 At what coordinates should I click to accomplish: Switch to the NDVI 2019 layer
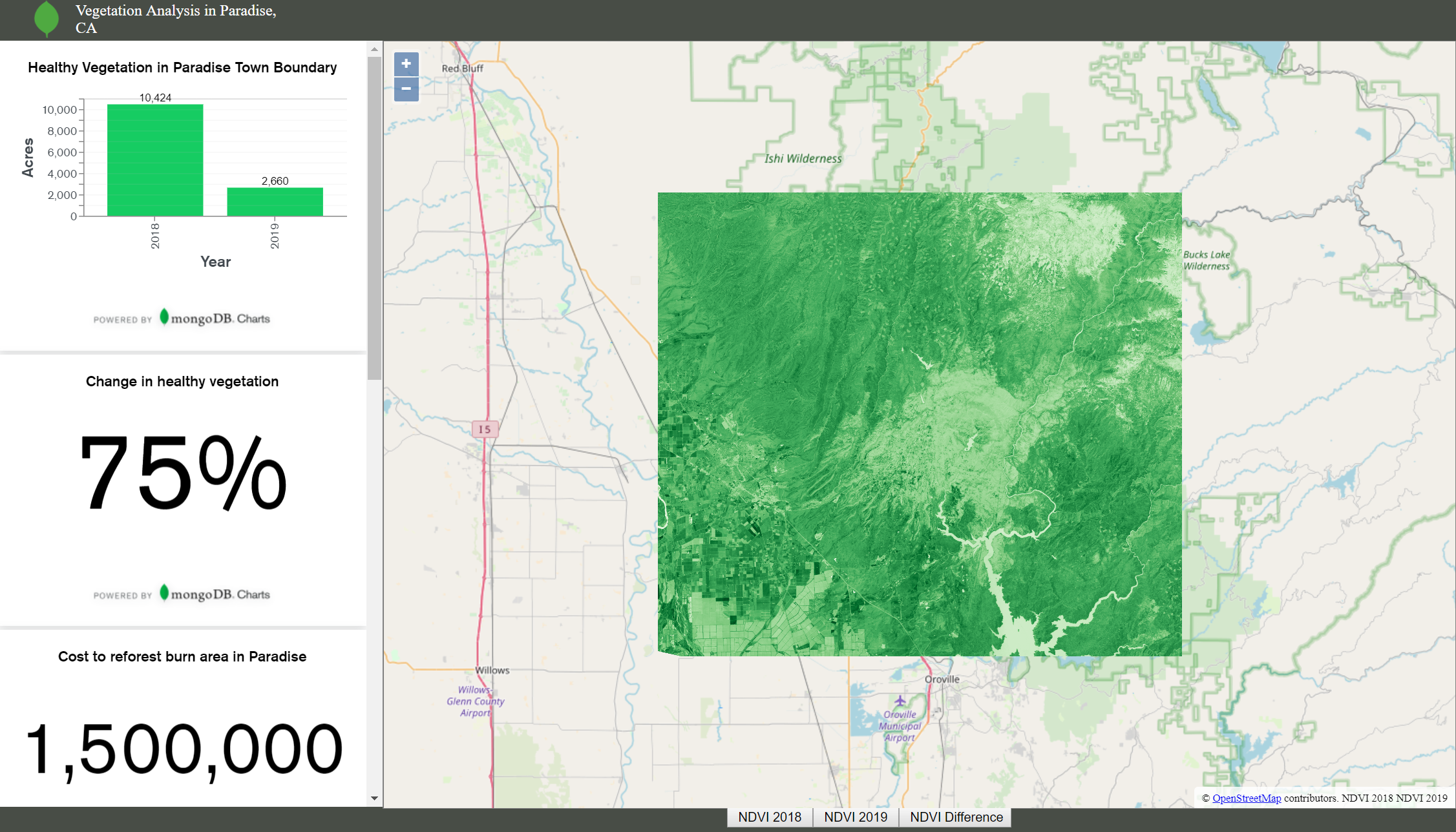click(x=856, y=817)
